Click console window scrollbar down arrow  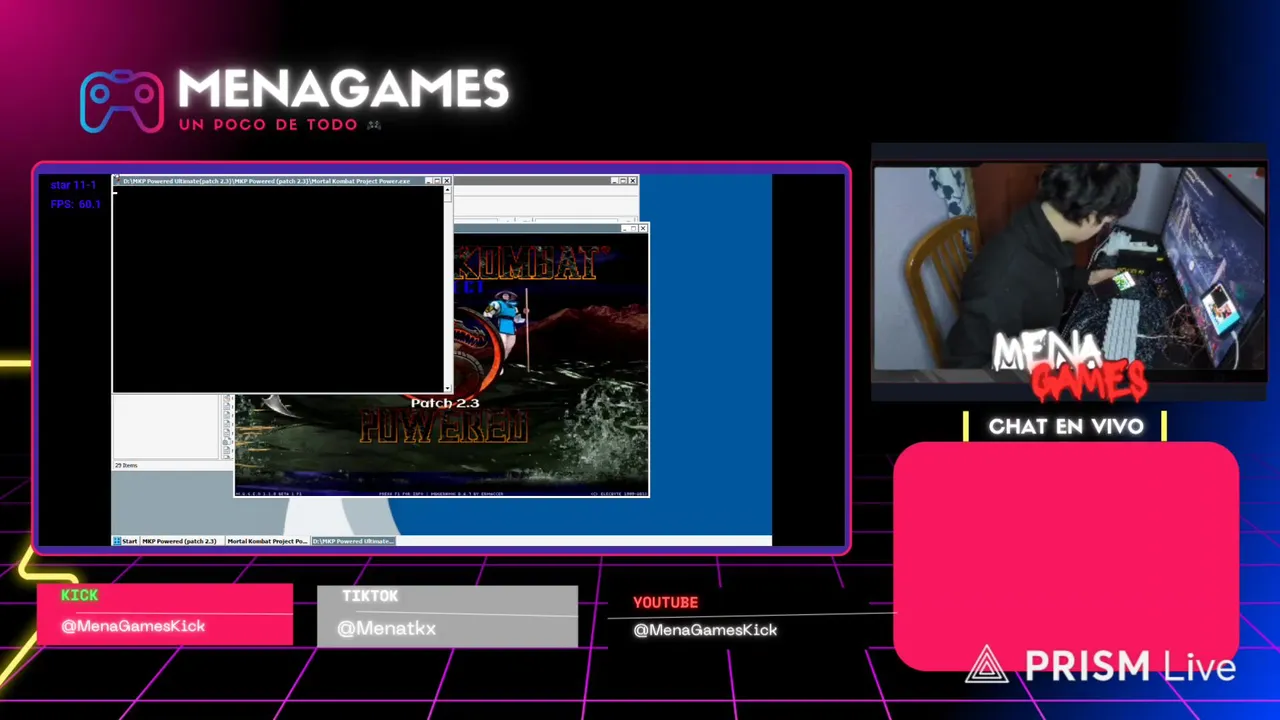448,388
